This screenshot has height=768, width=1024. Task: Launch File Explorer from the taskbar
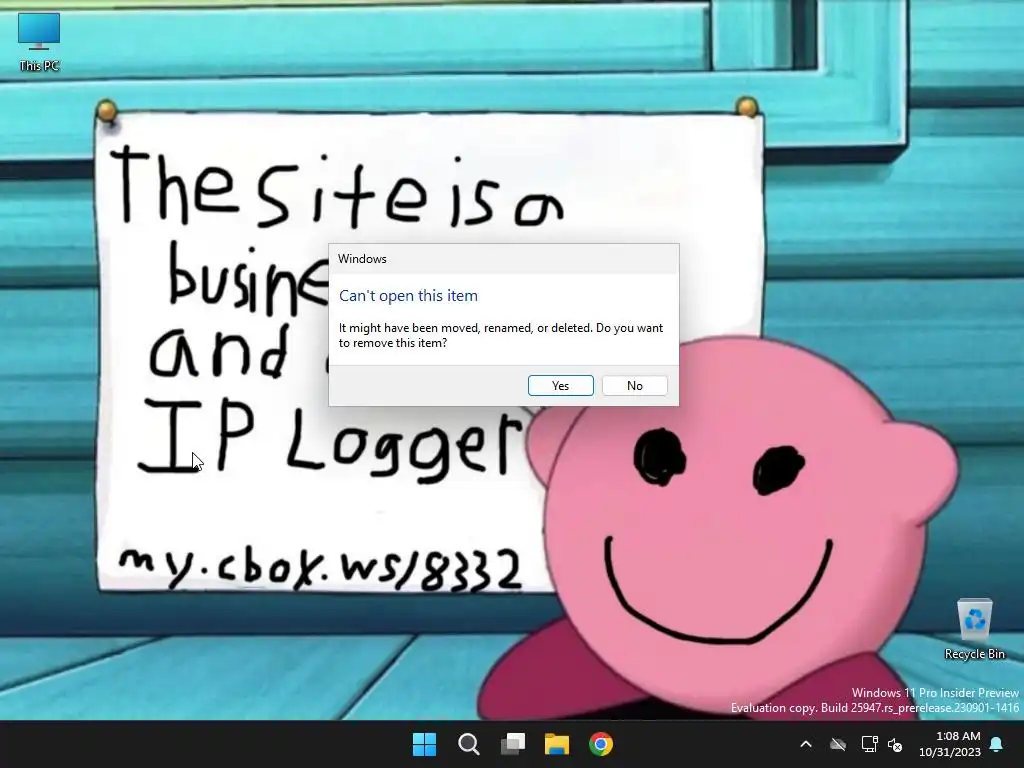tap(557, 744)
